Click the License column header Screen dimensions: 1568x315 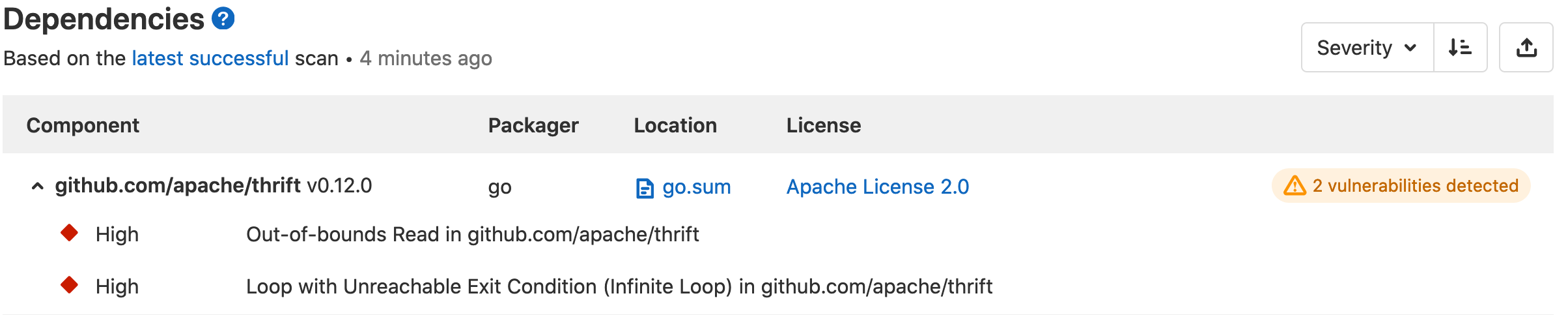pos(824,125)
